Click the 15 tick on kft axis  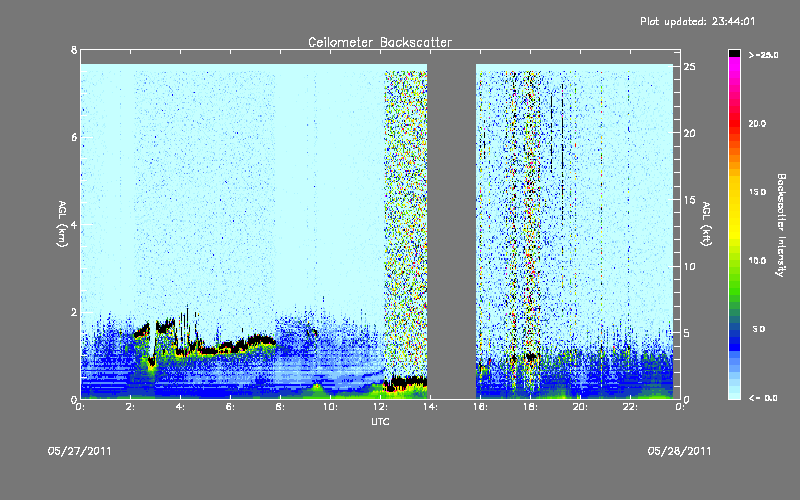[689, 200]
